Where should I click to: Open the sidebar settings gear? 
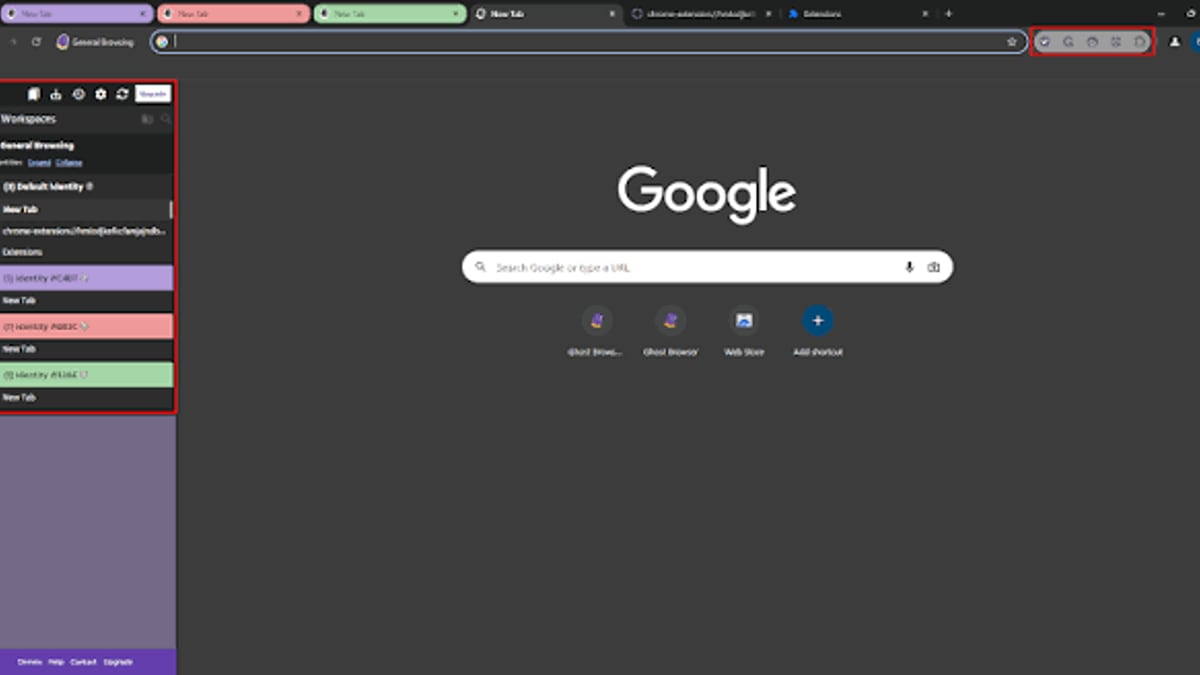[x=100, y=94]
